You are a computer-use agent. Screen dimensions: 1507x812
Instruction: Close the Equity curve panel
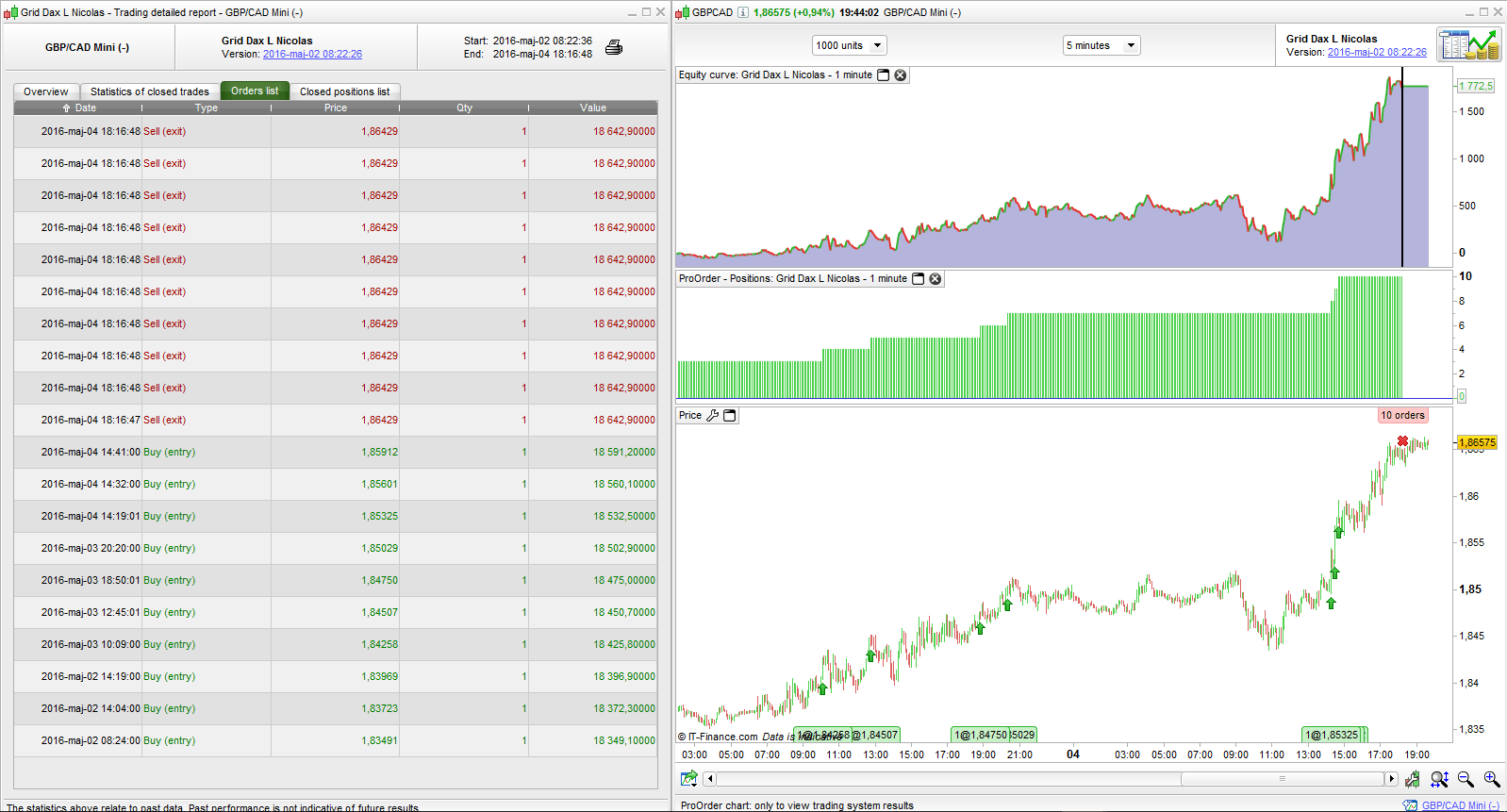pyautogui.click(x=901, y=75)
